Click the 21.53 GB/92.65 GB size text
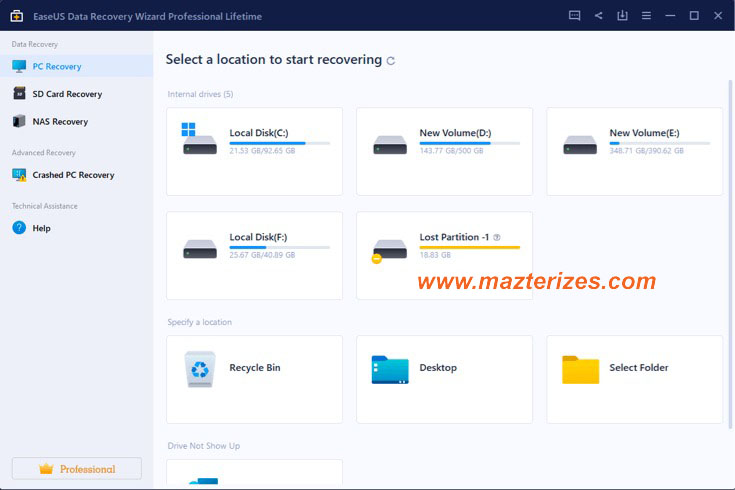 [x=262, y=151]
